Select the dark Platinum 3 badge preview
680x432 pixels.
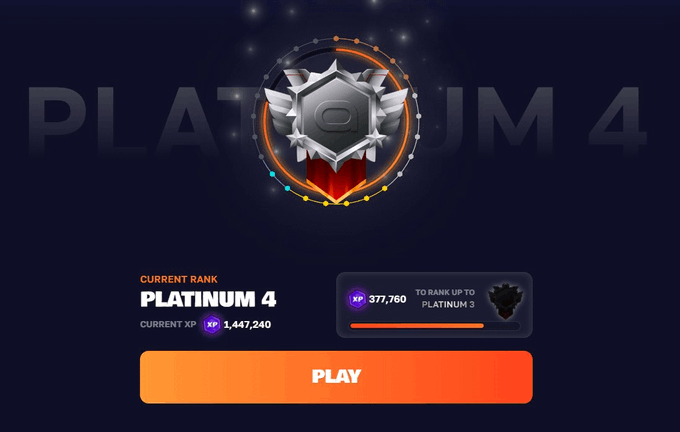coord(503,300)
